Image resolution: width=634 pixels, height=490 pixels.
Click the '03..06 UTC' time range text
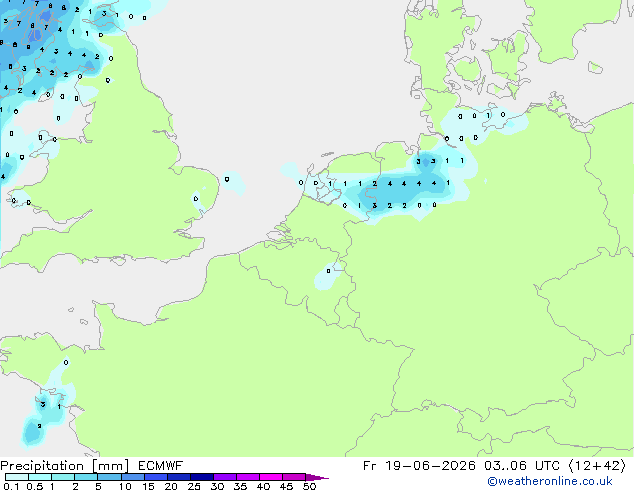(x=522, y=466)
